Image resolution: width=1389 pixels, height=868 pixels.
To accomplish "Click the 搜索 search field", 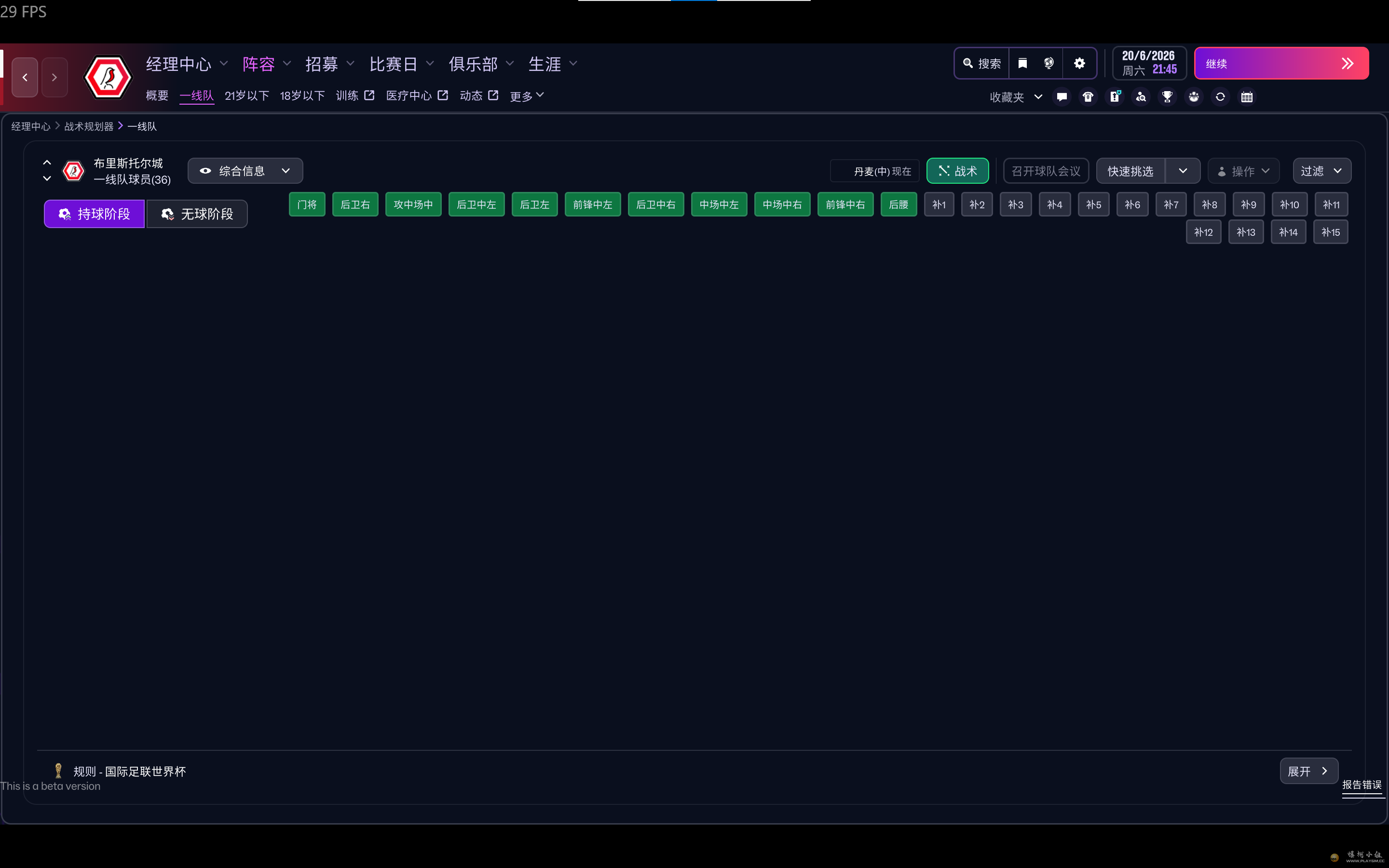I will coord(982,63).
